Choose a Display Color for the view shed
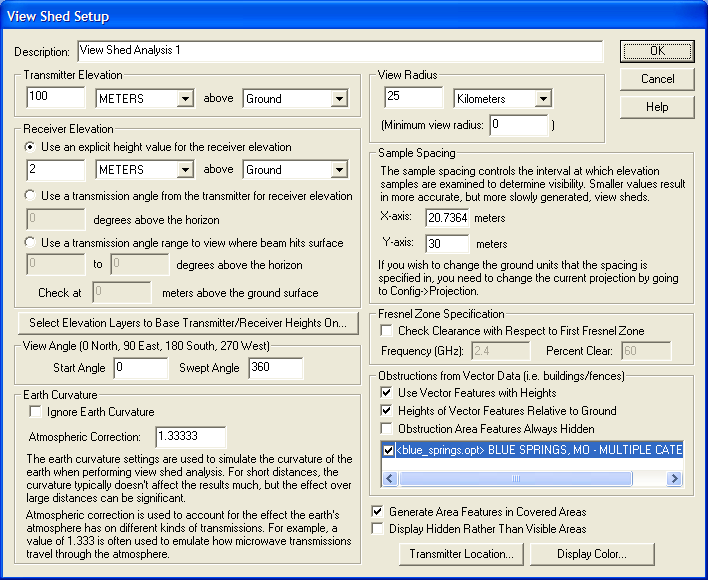Screen dimensions: 708x580 [592, 554]
